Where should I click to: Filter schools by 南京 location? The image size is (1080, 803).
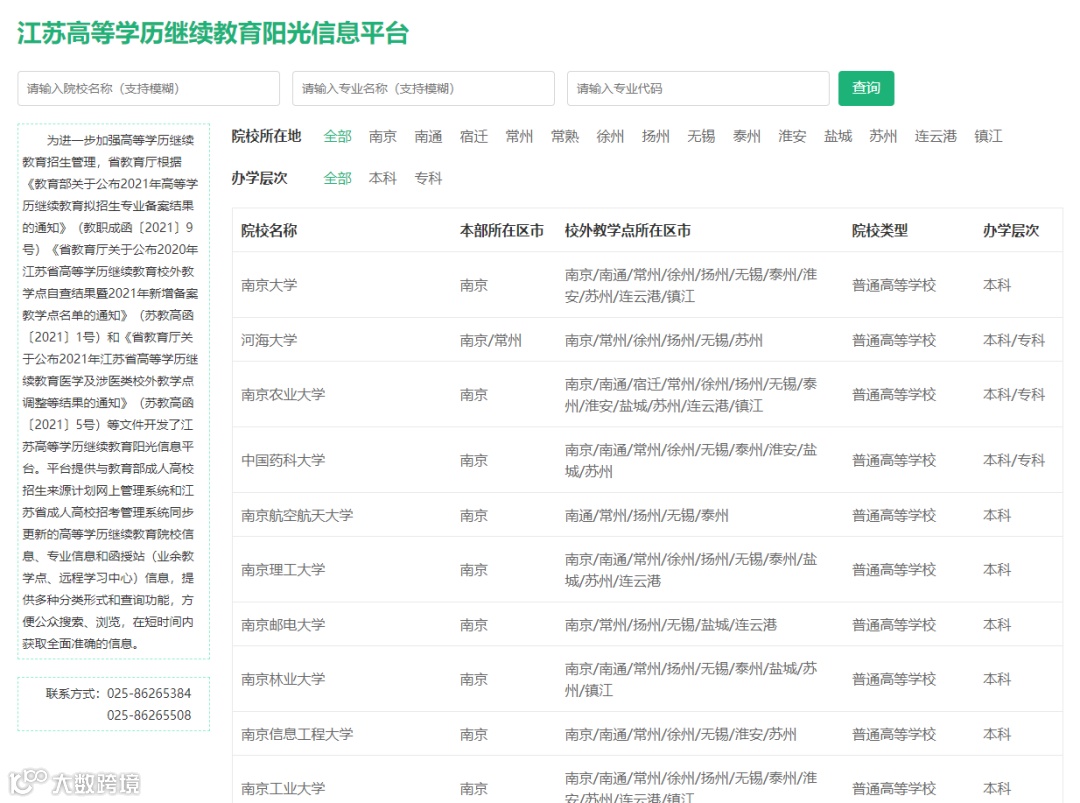[x=382, y=136]
